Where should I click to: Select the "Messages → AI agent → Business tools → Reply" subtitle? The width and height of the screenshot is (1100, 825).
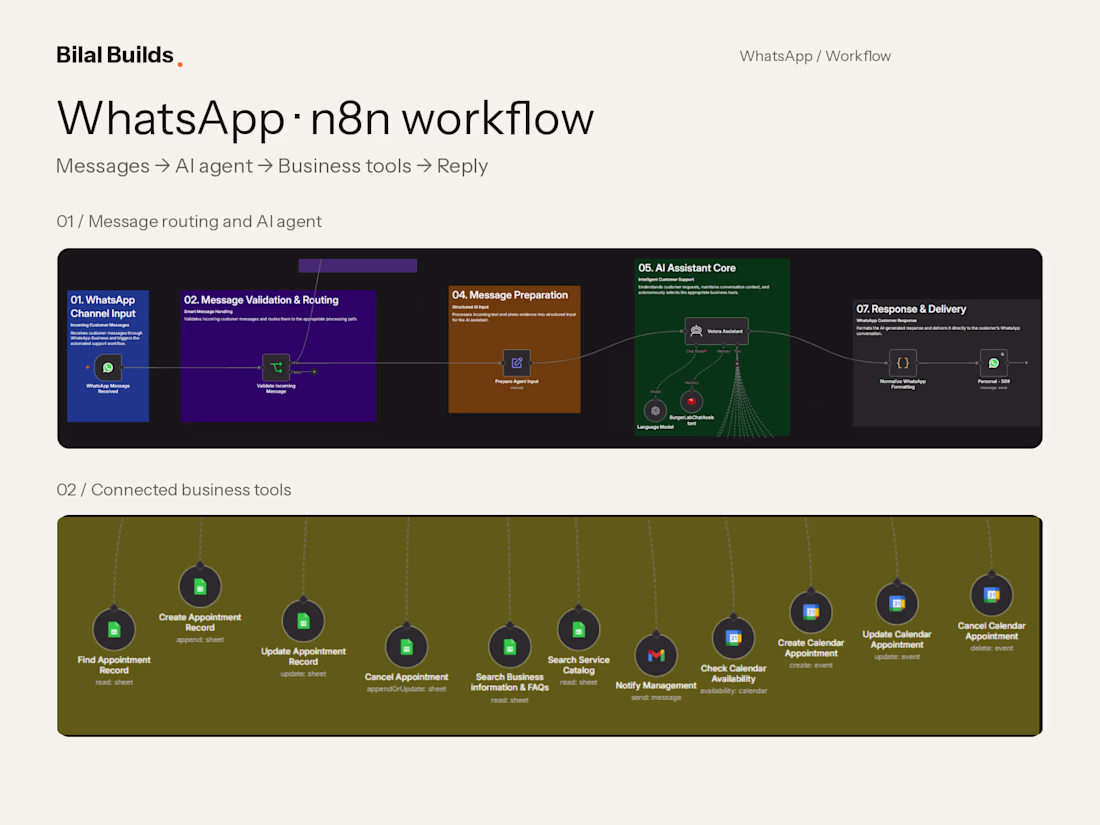272,166
